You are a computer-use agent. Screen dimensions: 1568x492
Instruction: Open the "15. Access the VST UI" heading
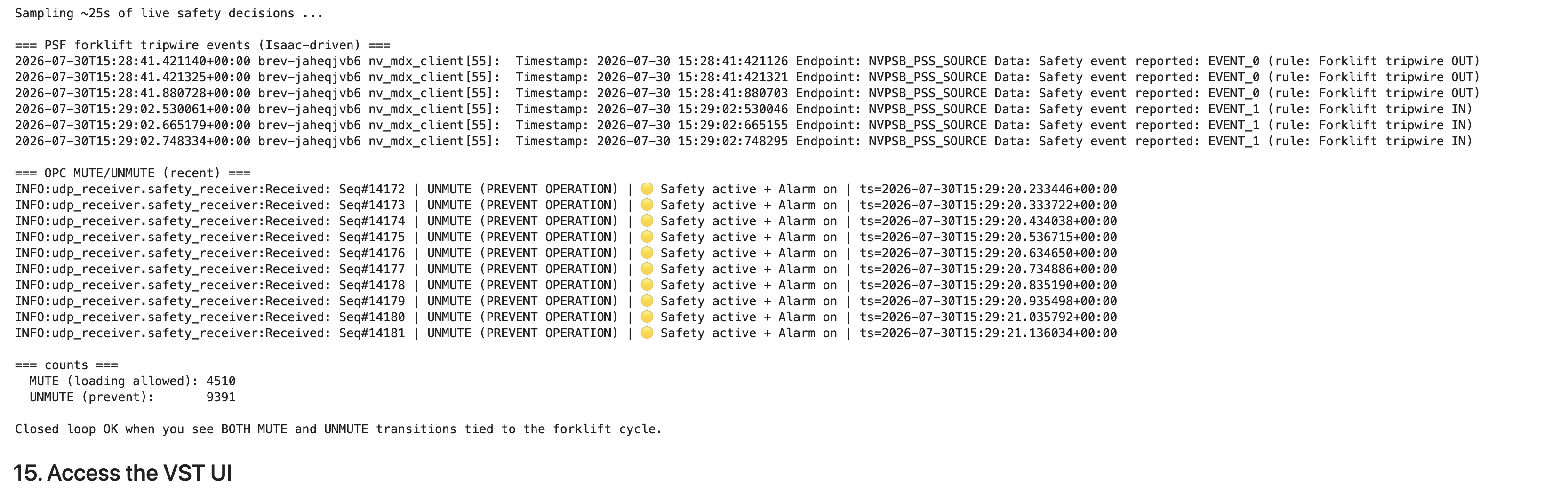[x=122, y=473]
